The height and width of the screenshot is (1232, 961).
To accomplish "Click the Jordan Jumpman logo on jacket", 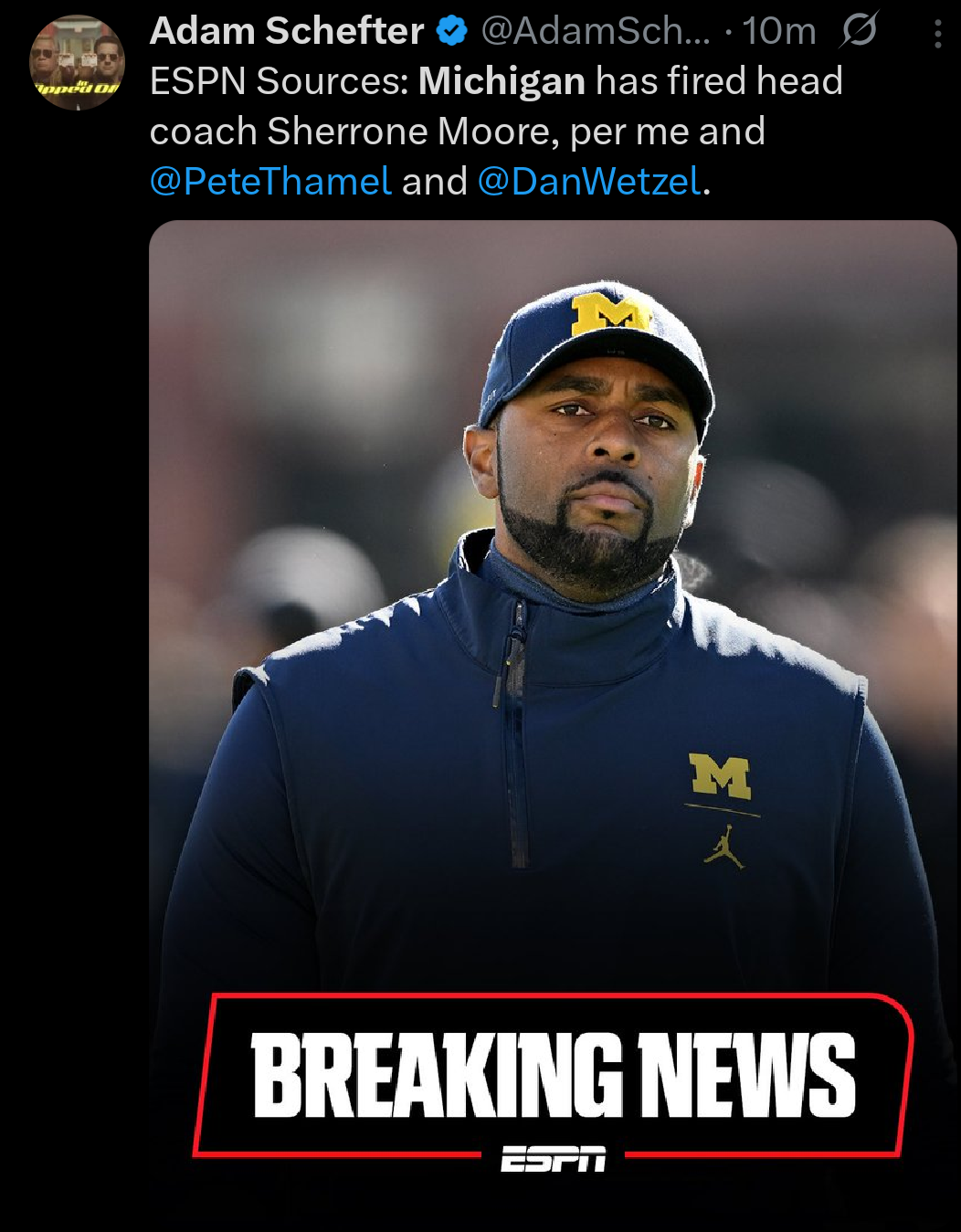I will [x=724, y=847].
